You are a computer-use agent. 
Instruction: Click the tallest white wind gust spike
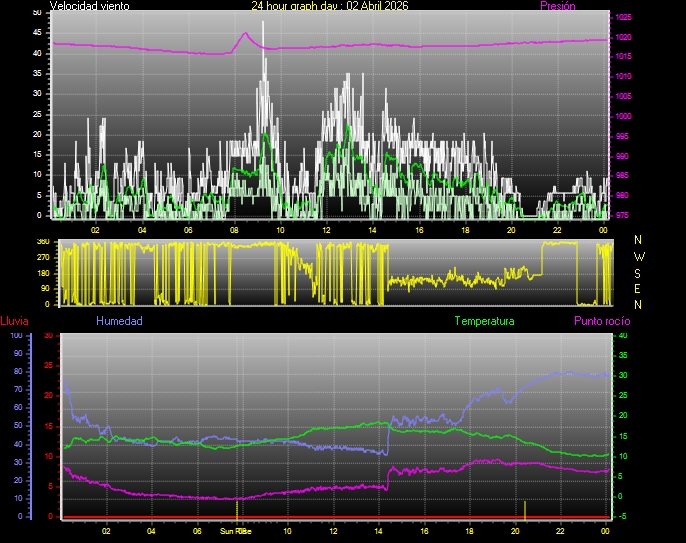point(263,26)
